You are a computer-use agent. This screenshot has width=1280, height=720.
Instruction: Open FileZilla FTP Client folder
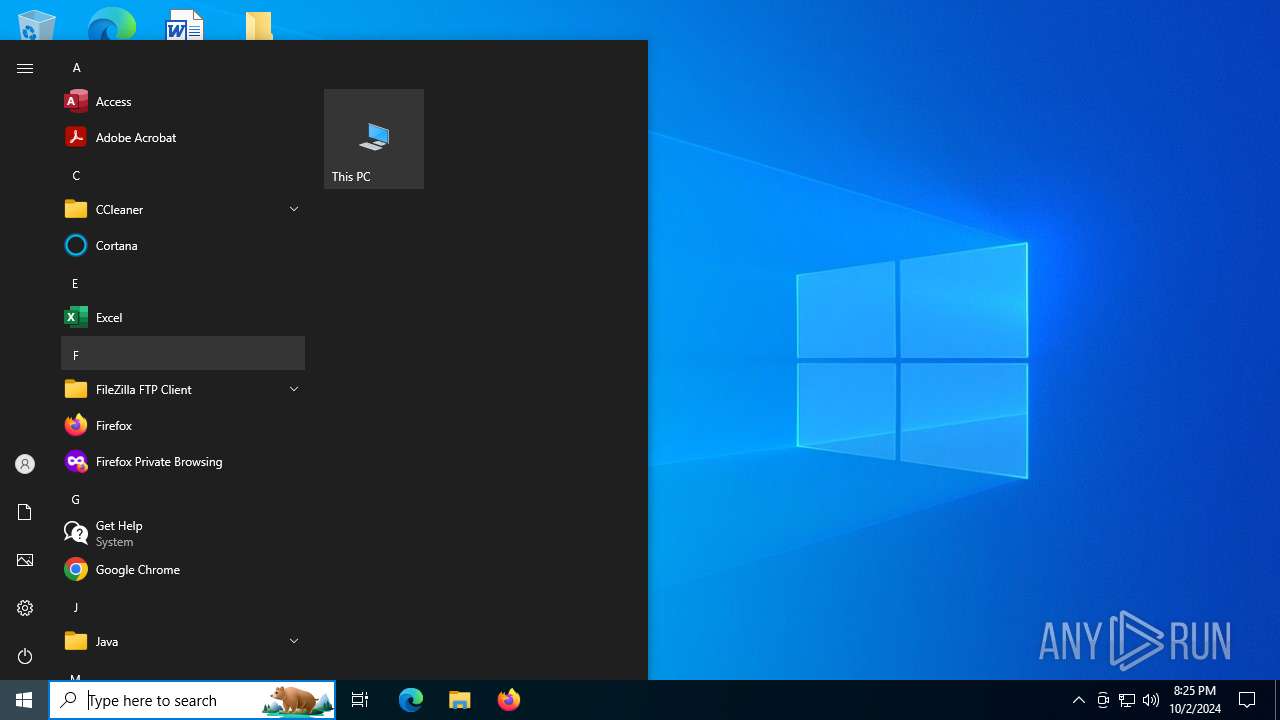click(x=183, y=389)
